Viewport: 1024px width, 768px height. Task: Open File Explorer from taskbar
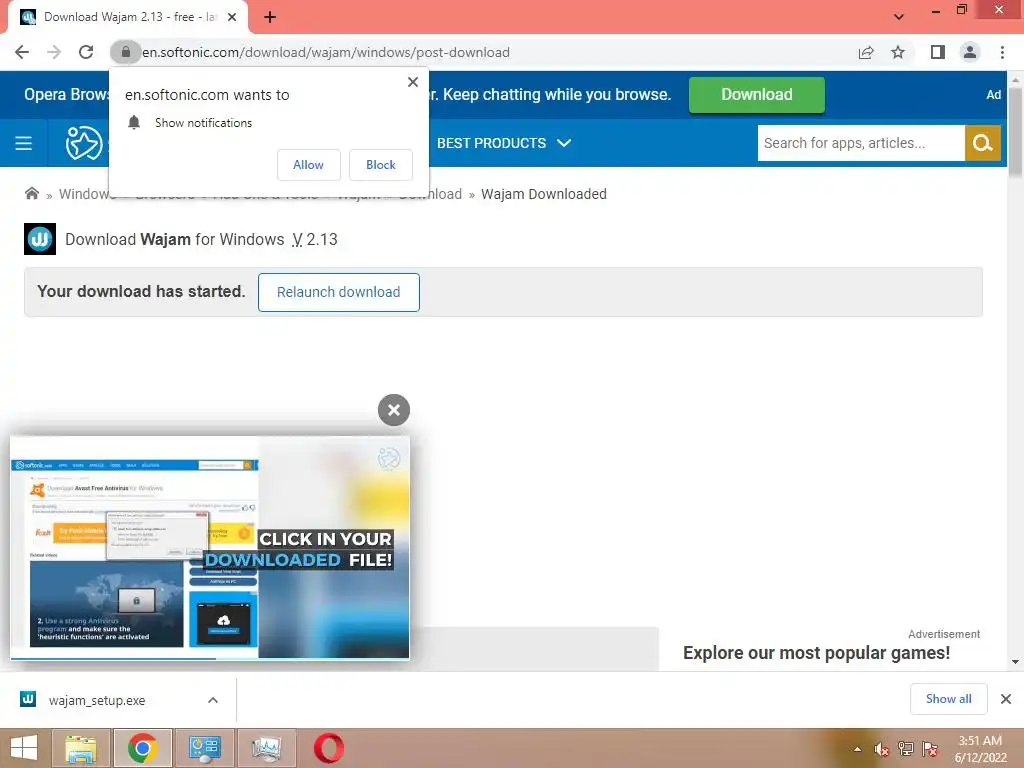[80, 748]
